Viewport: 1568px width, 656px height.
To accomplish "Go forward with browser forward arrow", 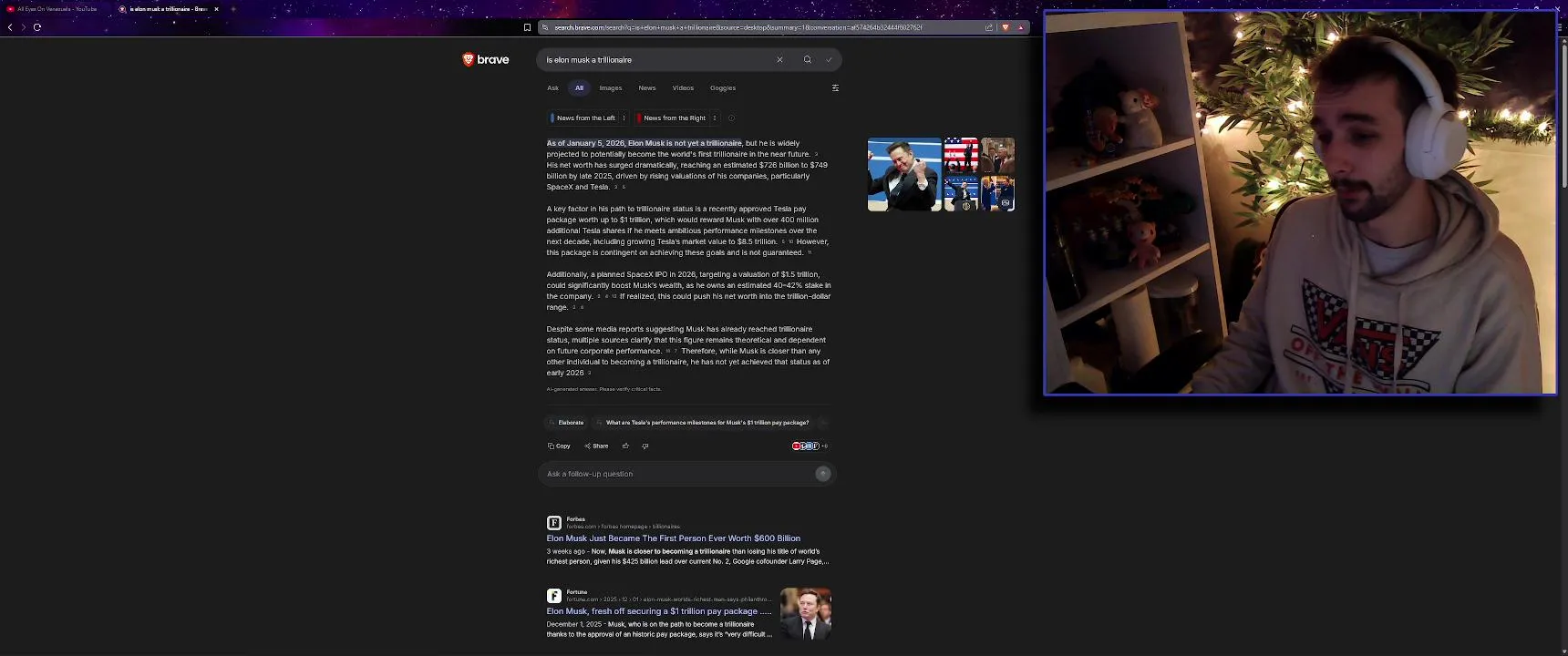I will pyautogui.click(x=23, y=27).
